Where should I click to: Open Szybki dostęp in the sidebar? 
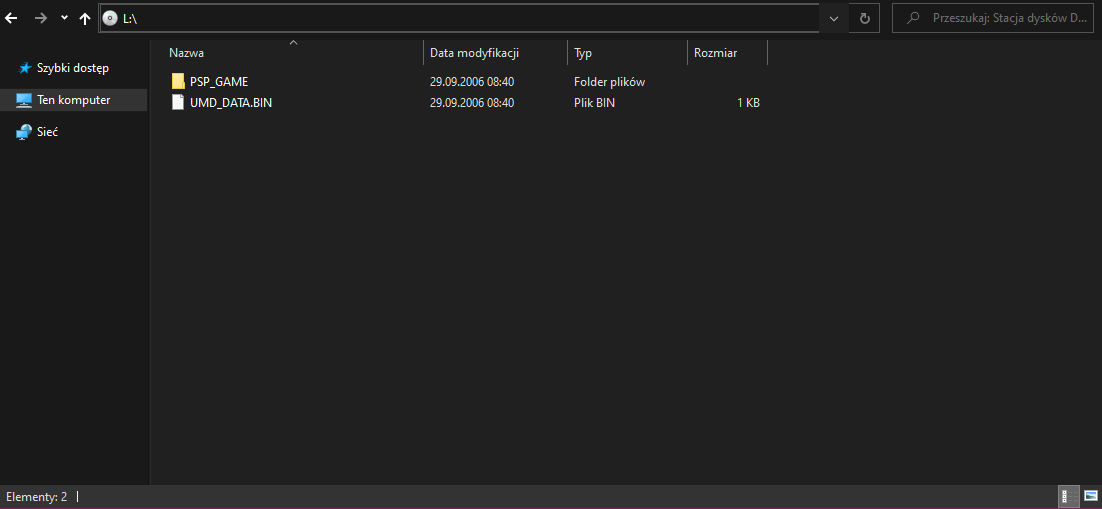pos(72,68)
